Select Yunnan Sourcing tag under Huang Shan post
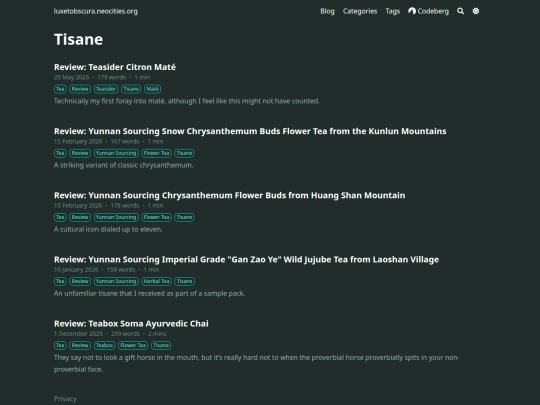The width and height of the screenshot is (540, 405). pos(116,217)
